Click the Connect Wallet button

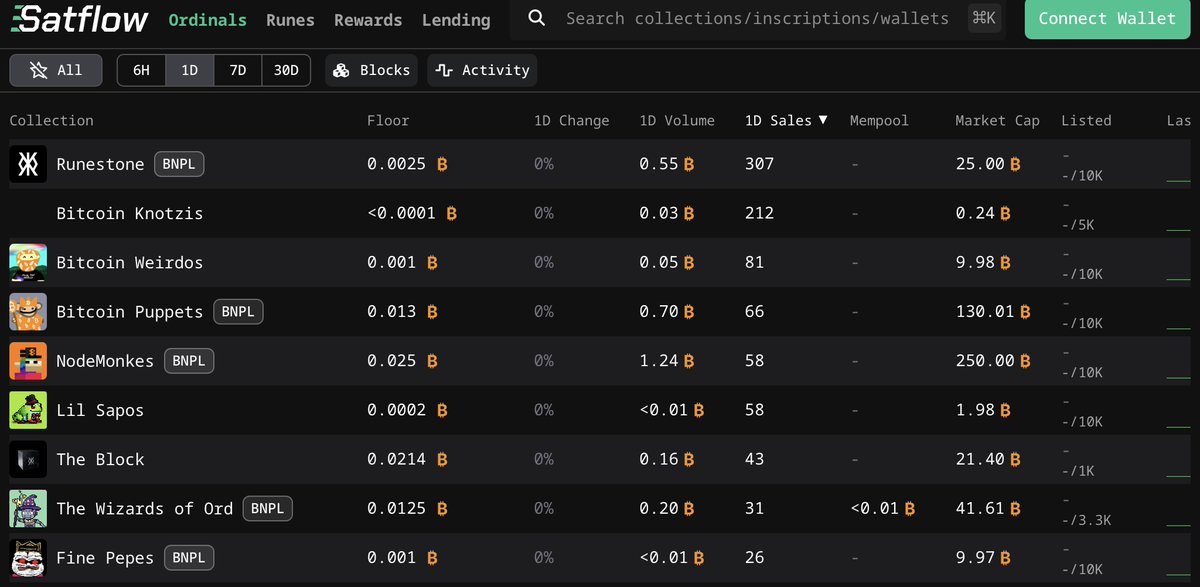point(1107,19)
